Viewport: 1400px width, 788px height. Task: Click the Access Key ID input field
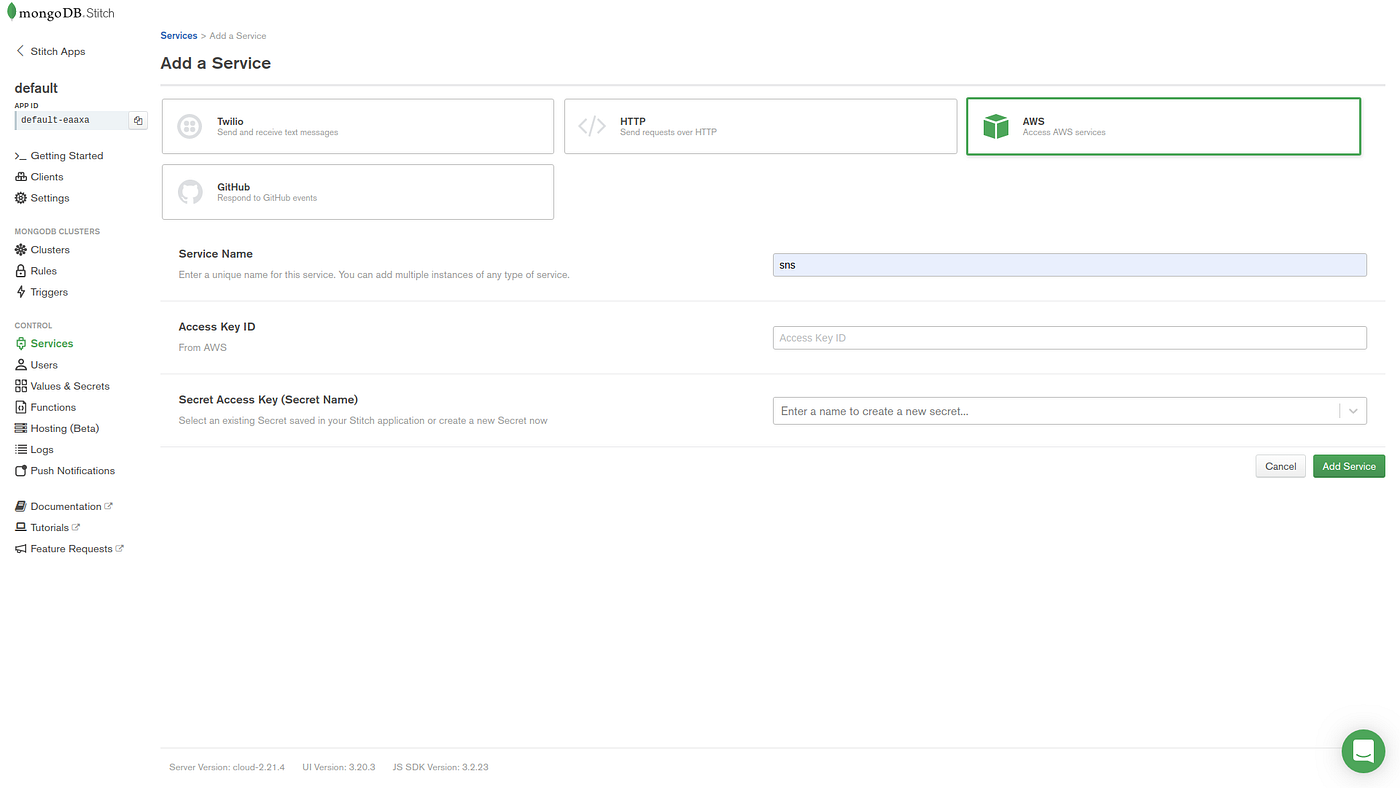tap(1069, 337)
